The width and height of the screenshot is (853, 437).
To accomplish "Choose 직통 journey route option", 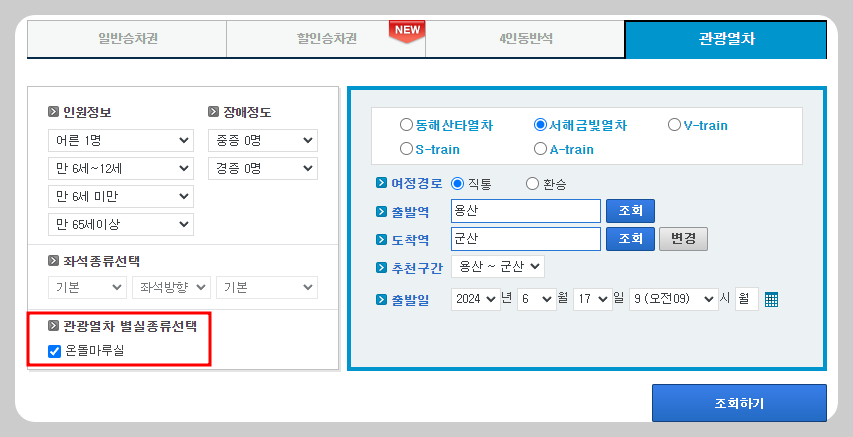I will [458, 184].
